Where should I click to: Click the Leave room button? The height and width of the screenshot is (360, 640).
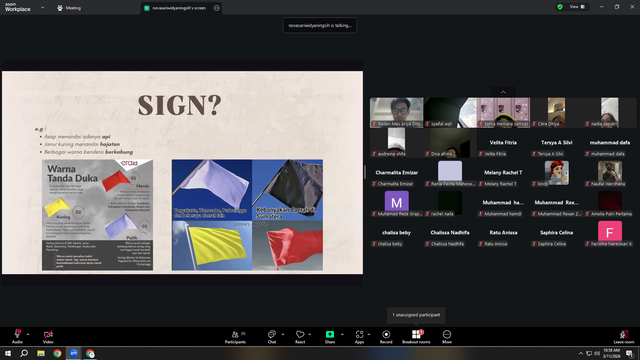624,337
